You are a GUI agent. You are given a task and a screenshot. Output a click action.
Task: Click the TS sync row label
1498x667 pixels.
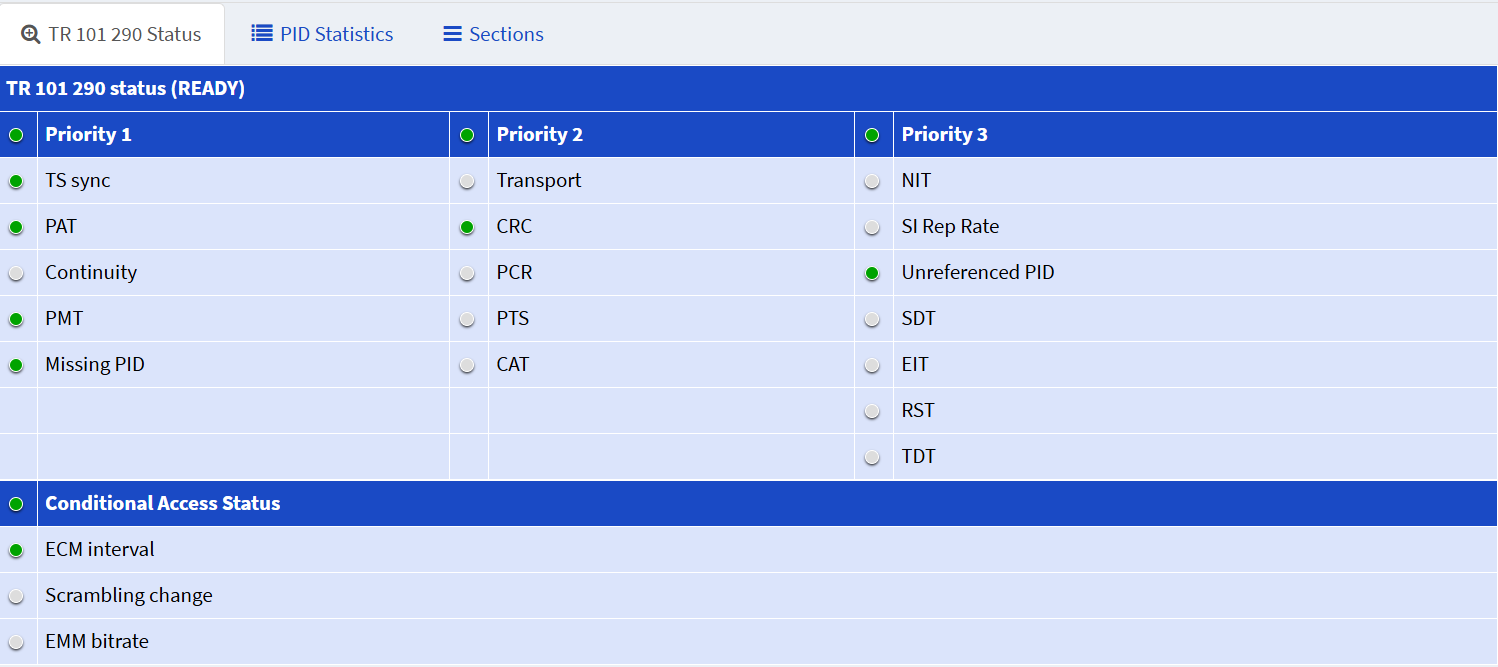[x=78, y=181]
